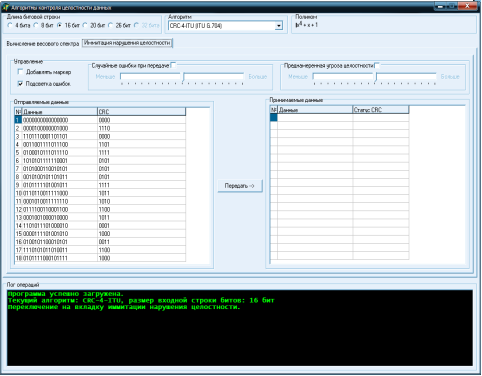
Task: Click the Передать -> button
Action: click(x=240, y=186)
